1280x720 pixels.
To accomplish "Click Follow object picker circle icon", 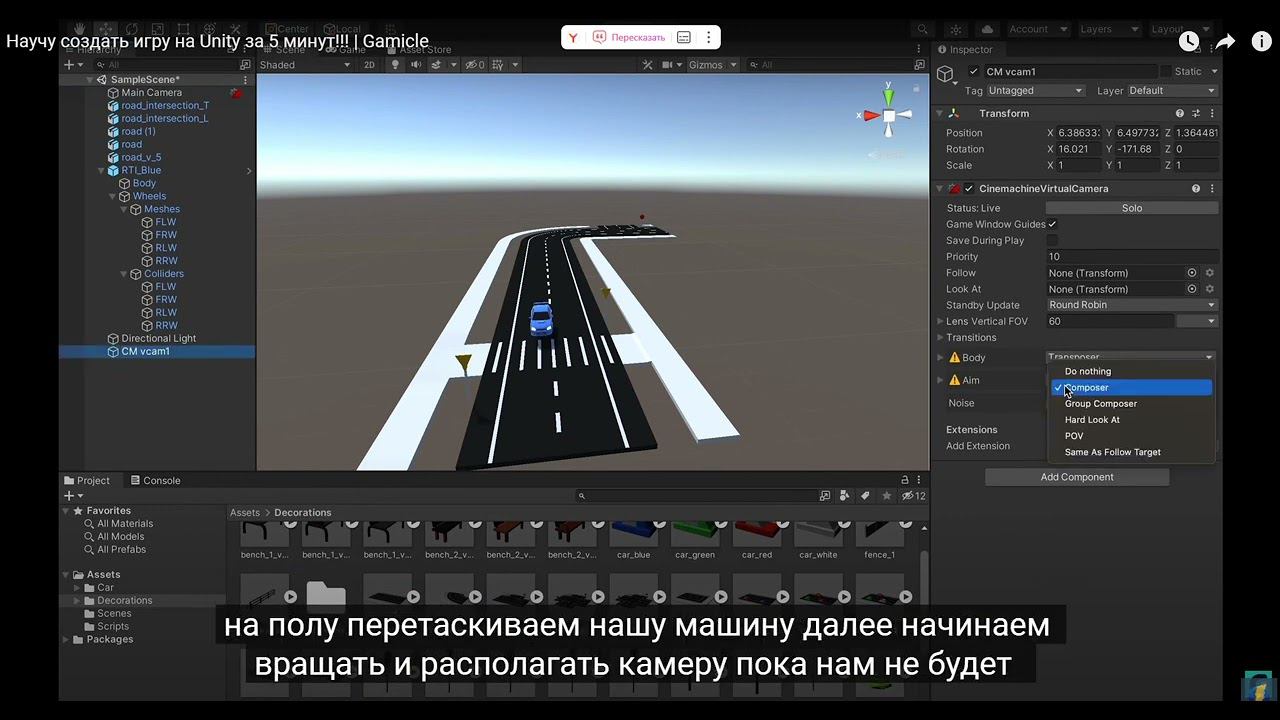I will (x=1192, y=273).
